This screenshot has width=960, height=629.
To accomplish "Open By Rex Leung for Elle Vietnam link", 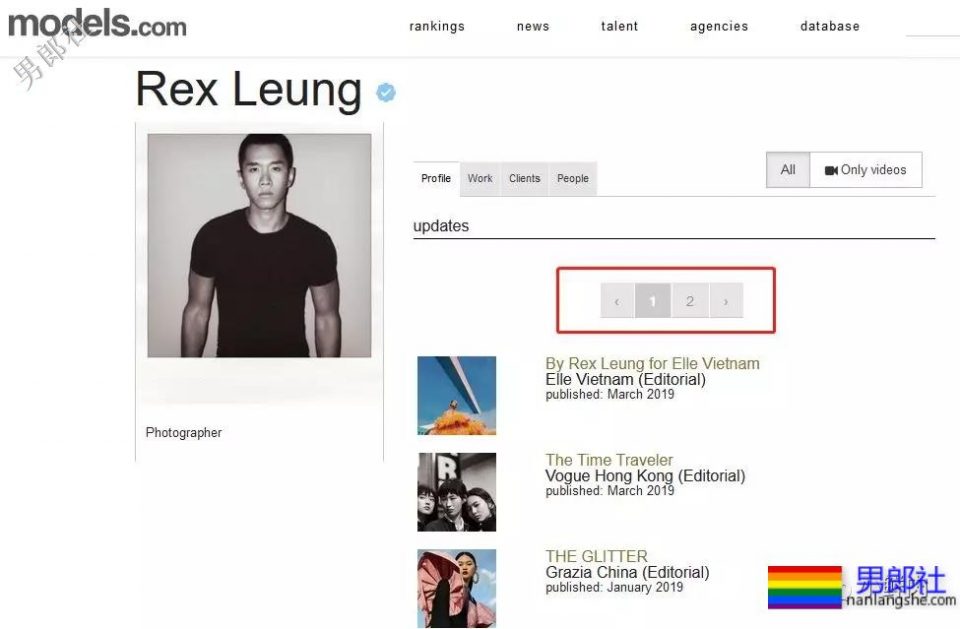I will tap(653, 363).
